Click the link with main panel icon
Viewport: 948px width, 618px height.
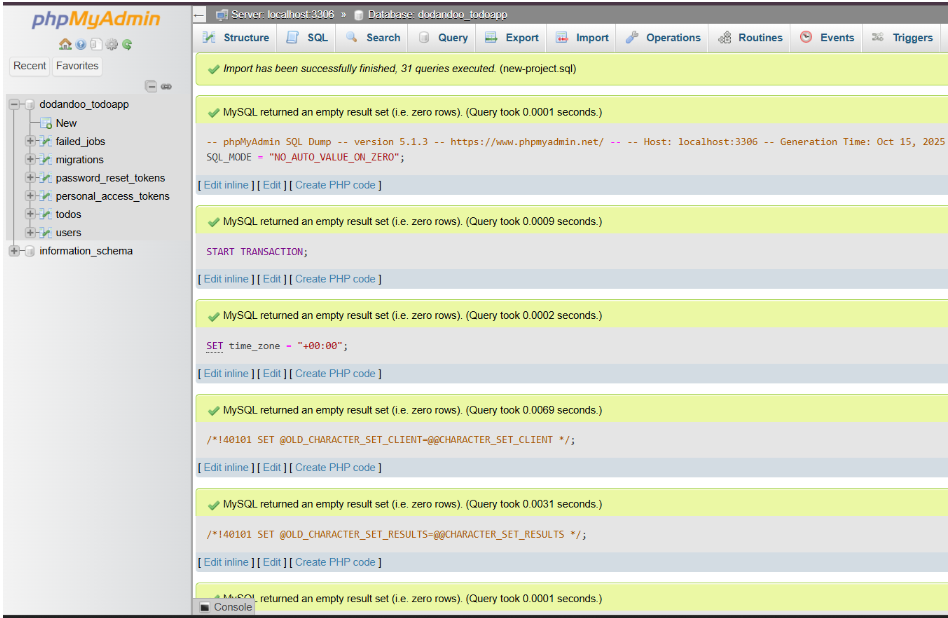tap(166, 87)
